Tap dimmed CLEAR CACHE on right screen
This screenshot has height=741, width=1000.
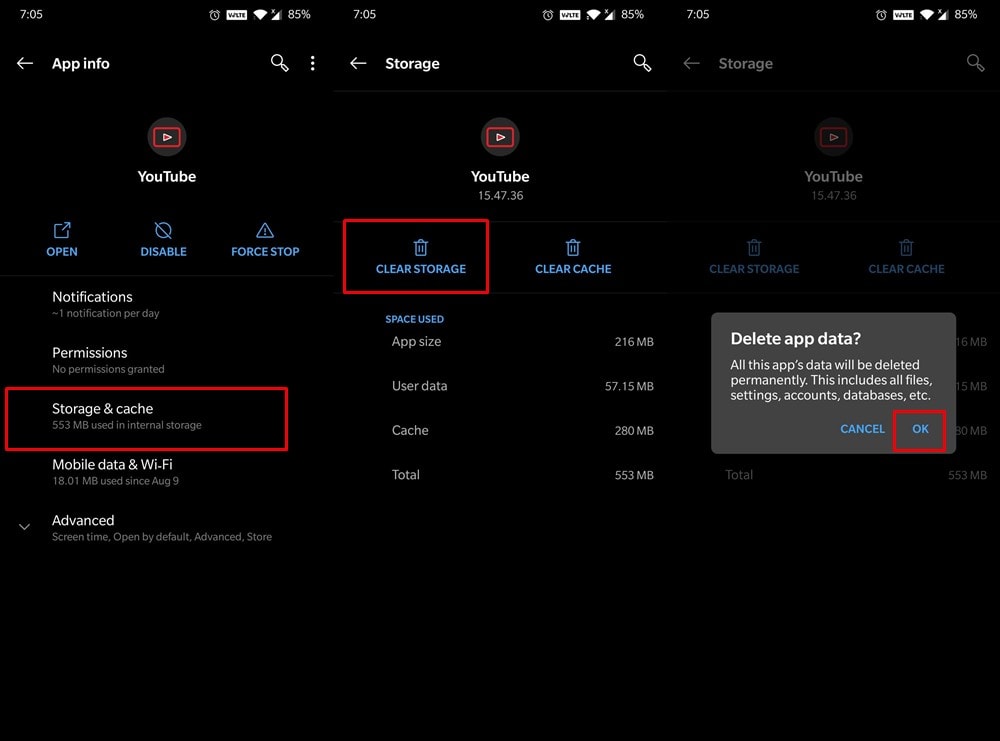pos(906,257)
